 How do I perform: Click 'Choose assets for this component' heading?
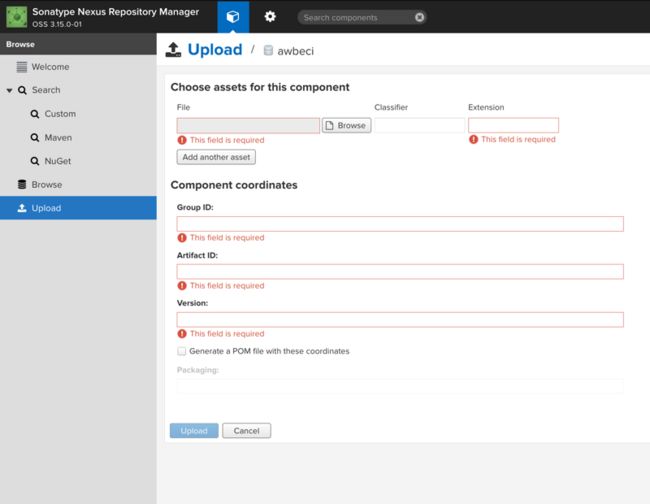pos(260,87)
